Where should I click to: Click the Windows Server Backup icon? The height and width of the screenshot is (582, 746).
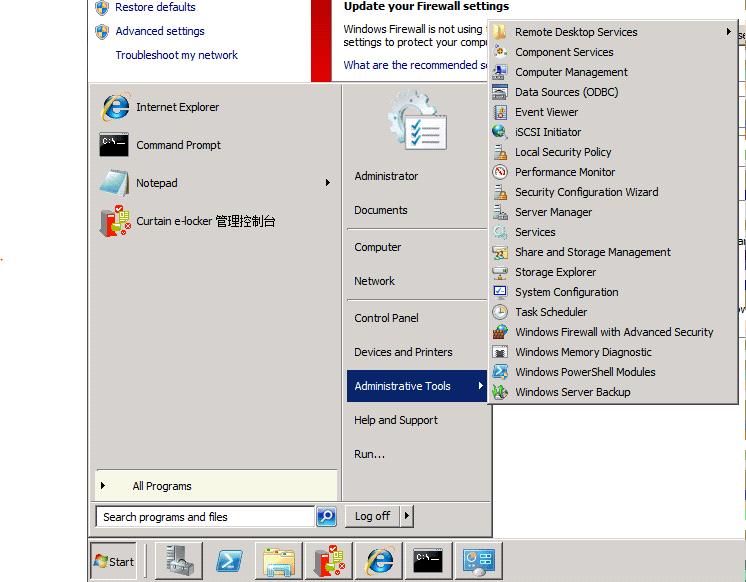(x=500, y=392)
